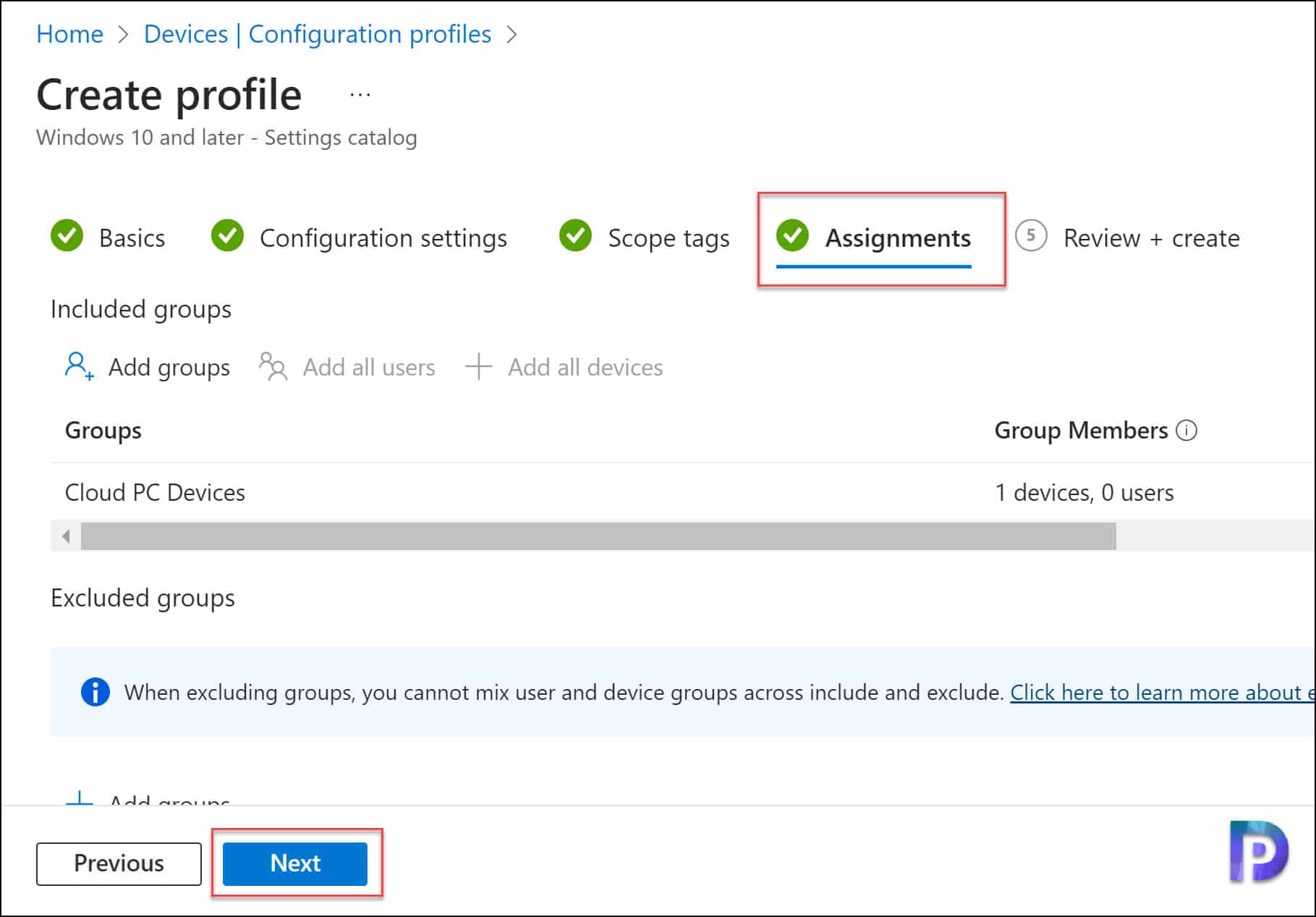Click the green checkmark icon beside Basics
The width and height of the screenshot is (1316, 917).
(67, 236)
